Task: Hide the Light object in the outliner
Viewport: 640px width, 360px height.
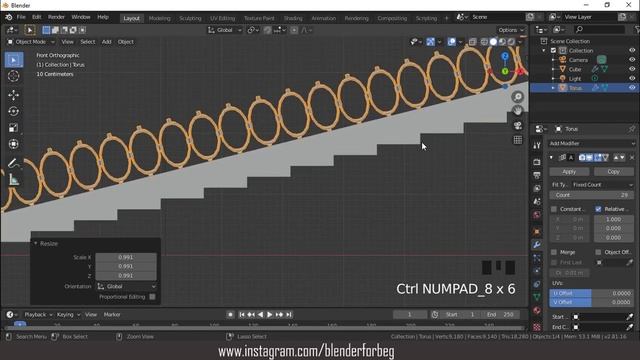Action: 632,78
